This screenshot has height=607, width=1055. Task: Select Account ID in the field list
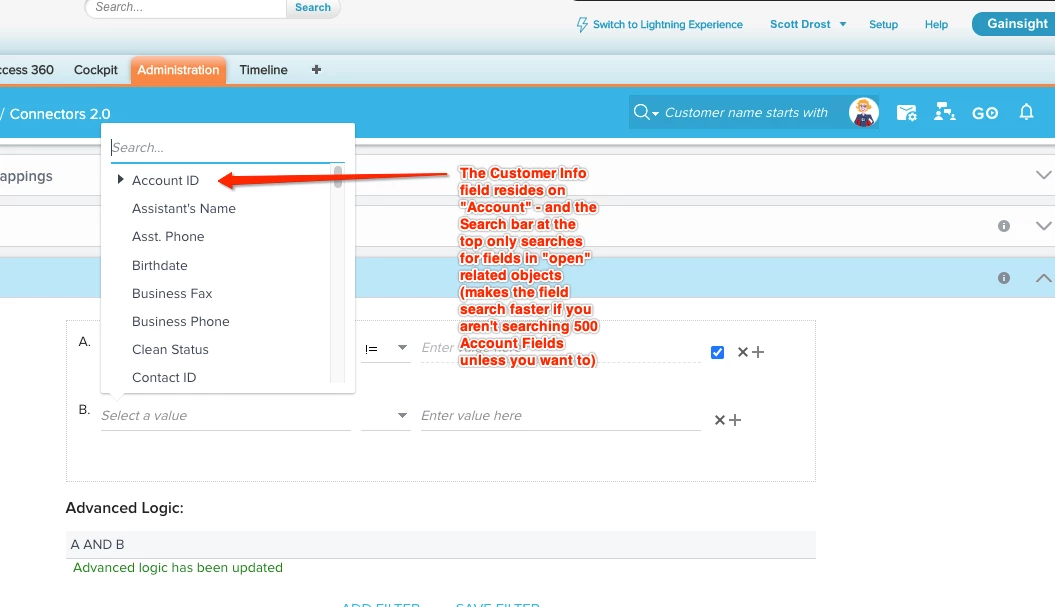[x=166, y=180]
